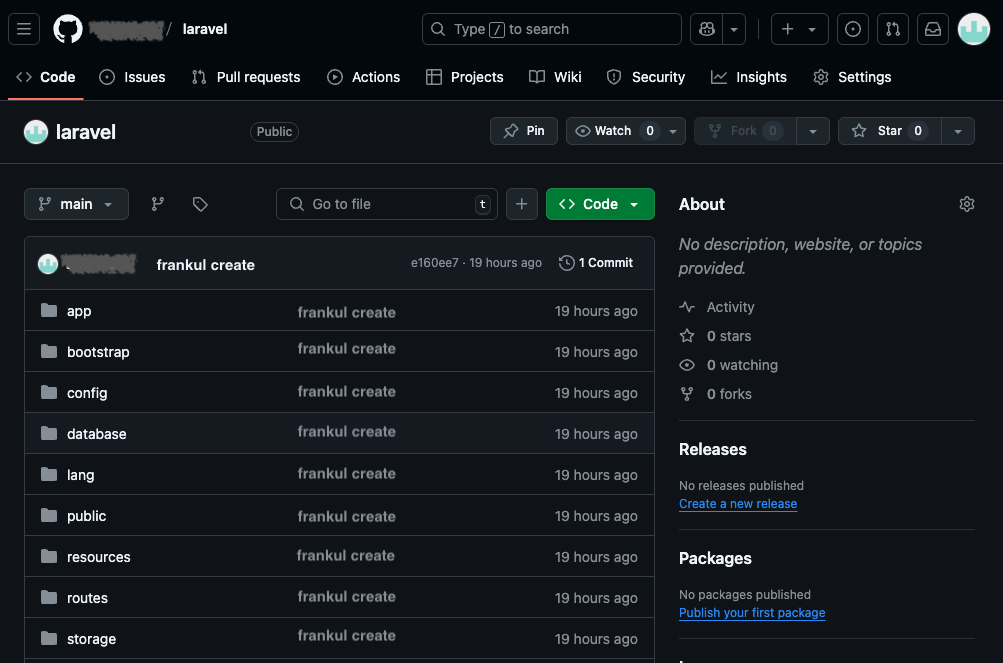Open the hamburger navigation menu
The height and width of the screenshot is (663, 1003).
[x=24, y=29]
